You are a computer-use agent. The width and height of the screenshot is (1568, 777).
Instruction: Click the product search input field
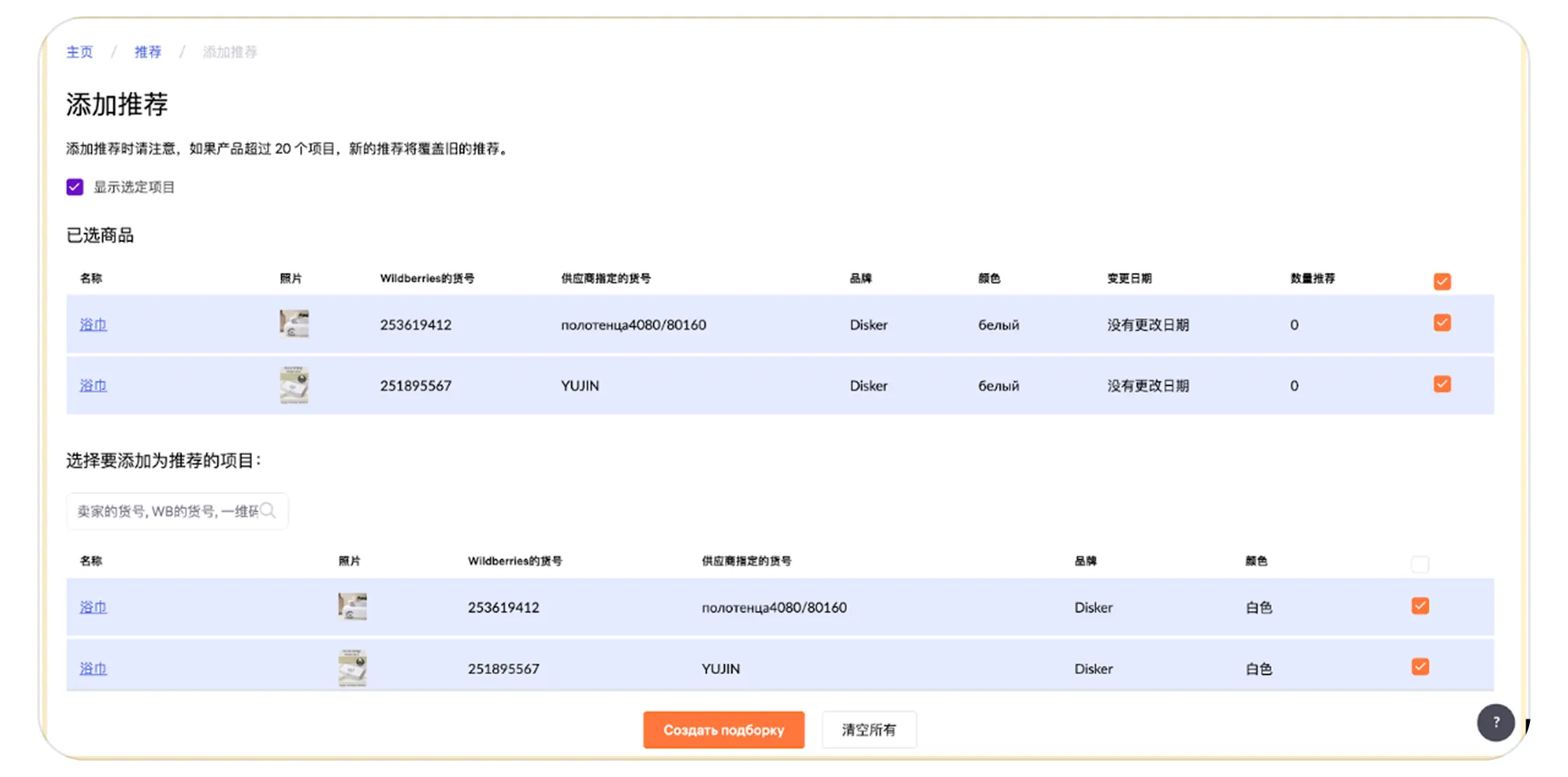(x=167, y=511)
